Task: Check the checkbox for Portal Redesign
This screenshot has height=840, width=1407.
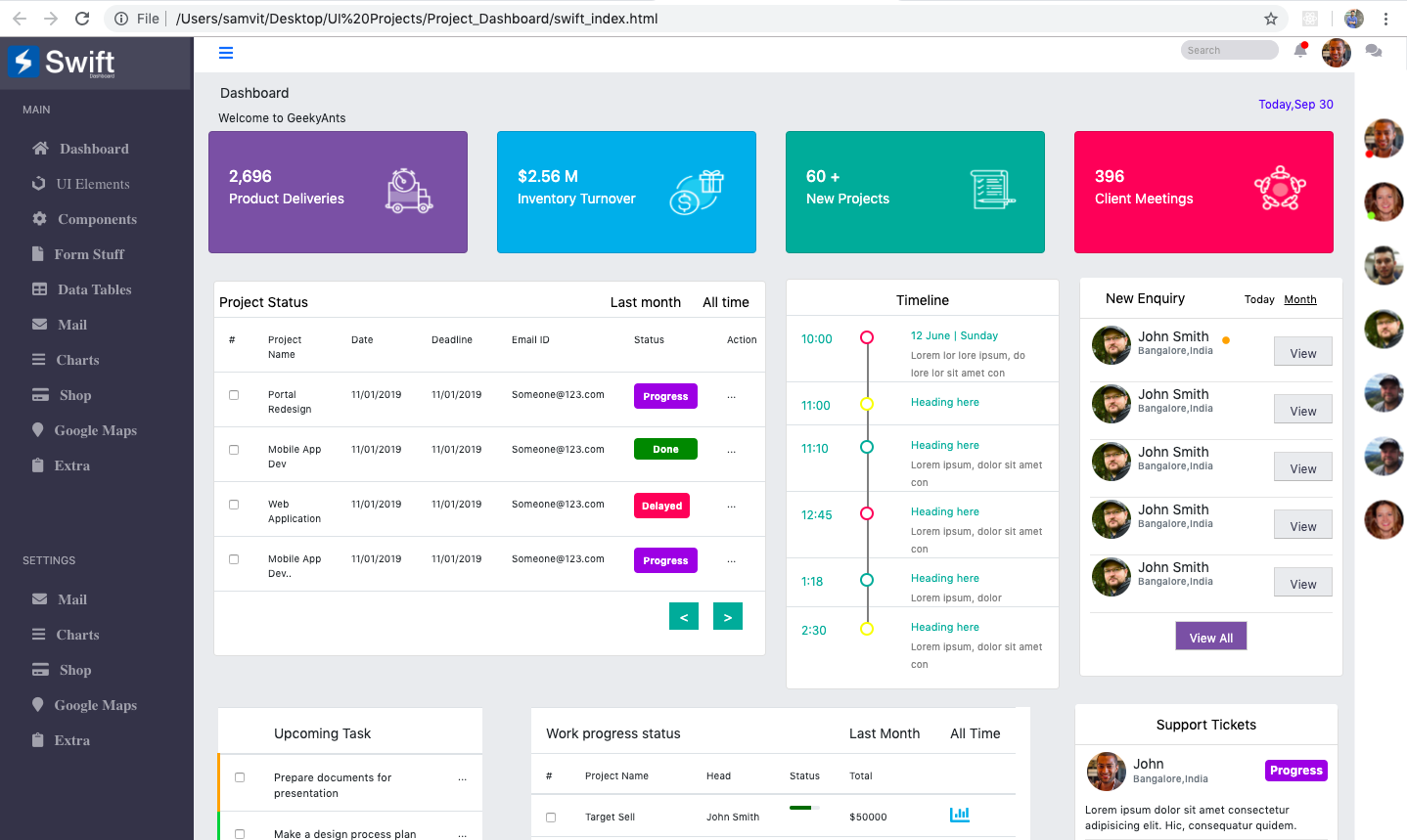Action: pos(232,394)
